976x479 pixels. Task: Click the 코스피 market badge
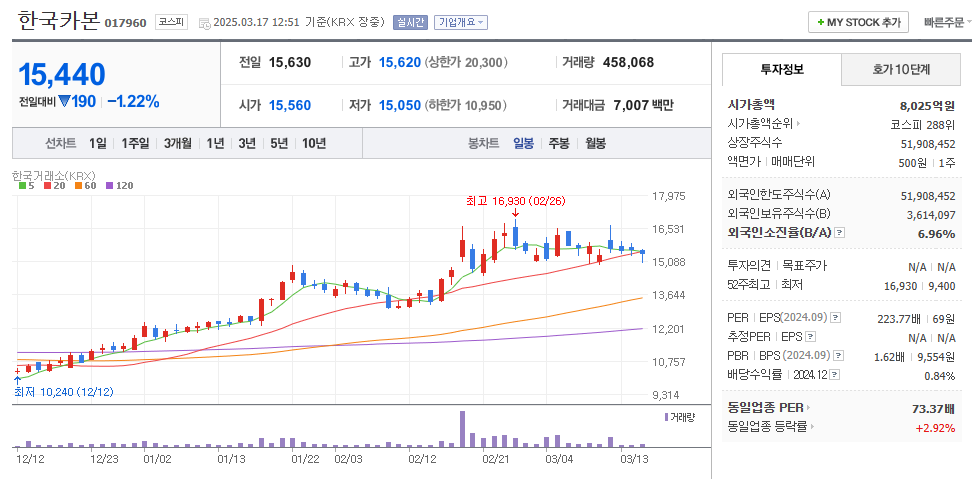171,22
